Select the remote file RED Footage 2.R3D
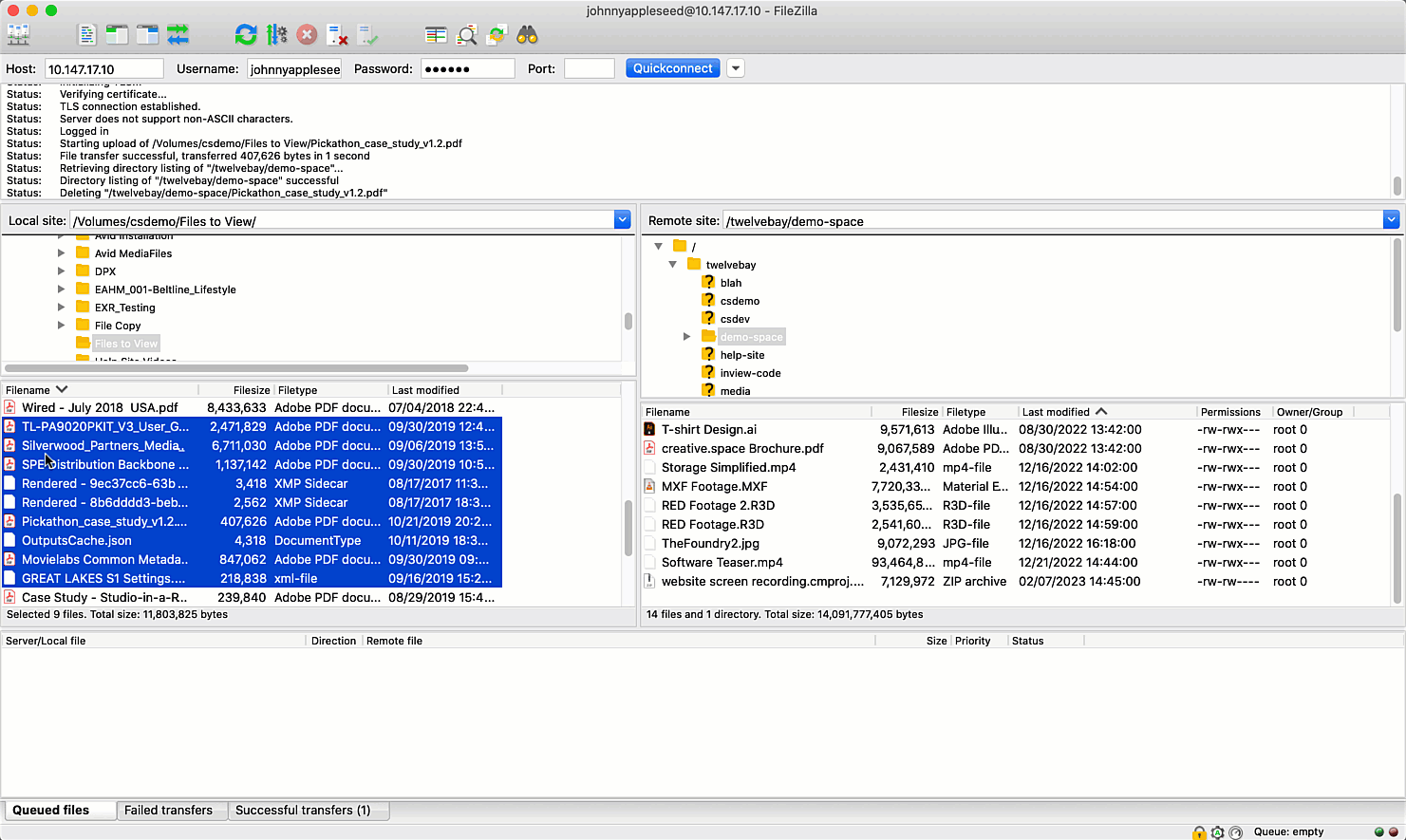 tap(718, 505)
